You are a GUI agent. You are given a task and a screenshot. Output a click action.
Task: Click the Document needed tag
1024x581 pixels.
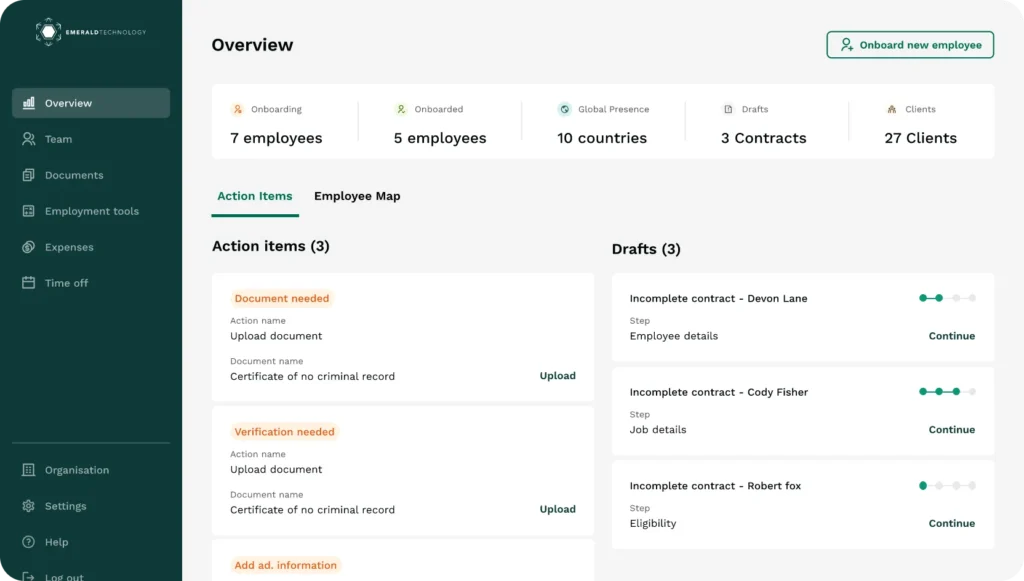click(281, 298)
